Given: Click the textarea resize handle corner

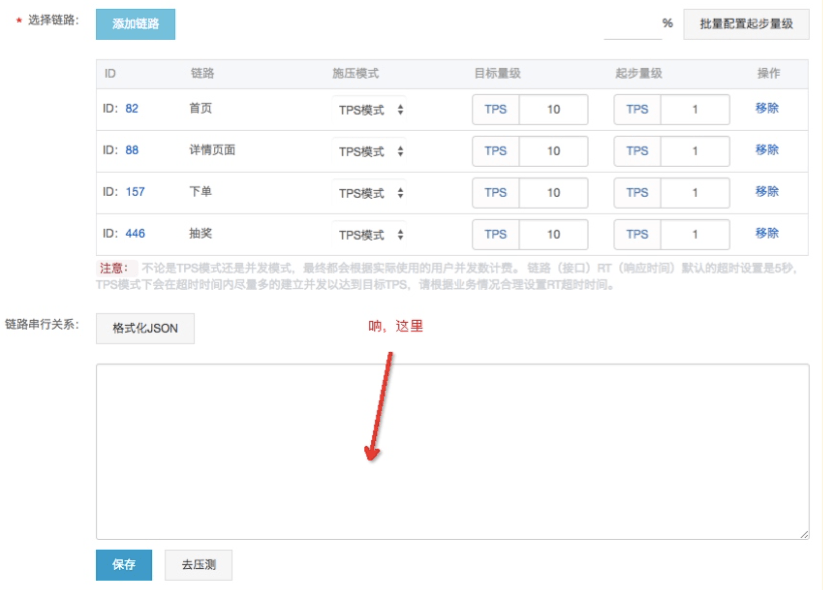Looking at the screenshot, I should tap(804, 534).
